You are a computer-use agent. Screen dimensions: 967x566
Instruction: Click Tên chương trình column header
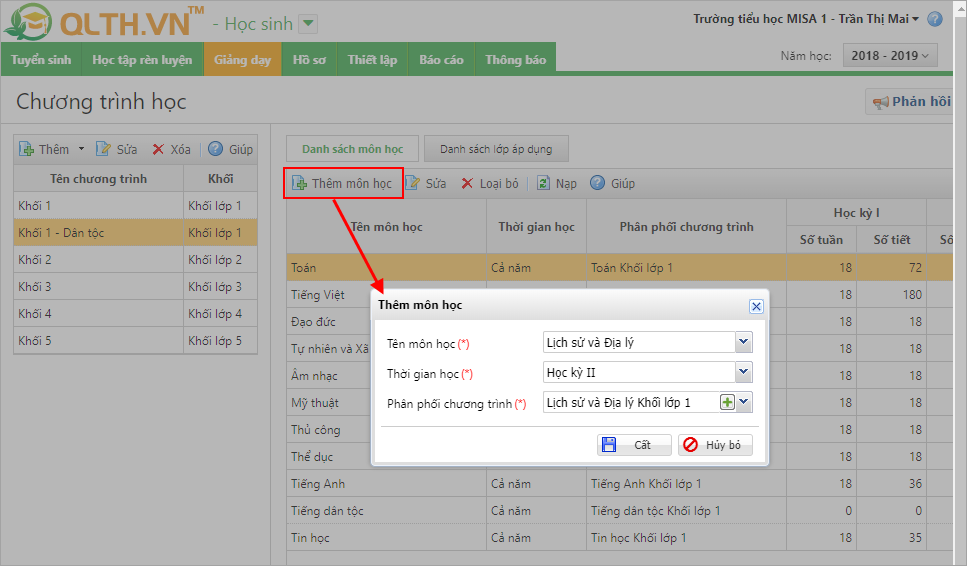tap(99, 179)
